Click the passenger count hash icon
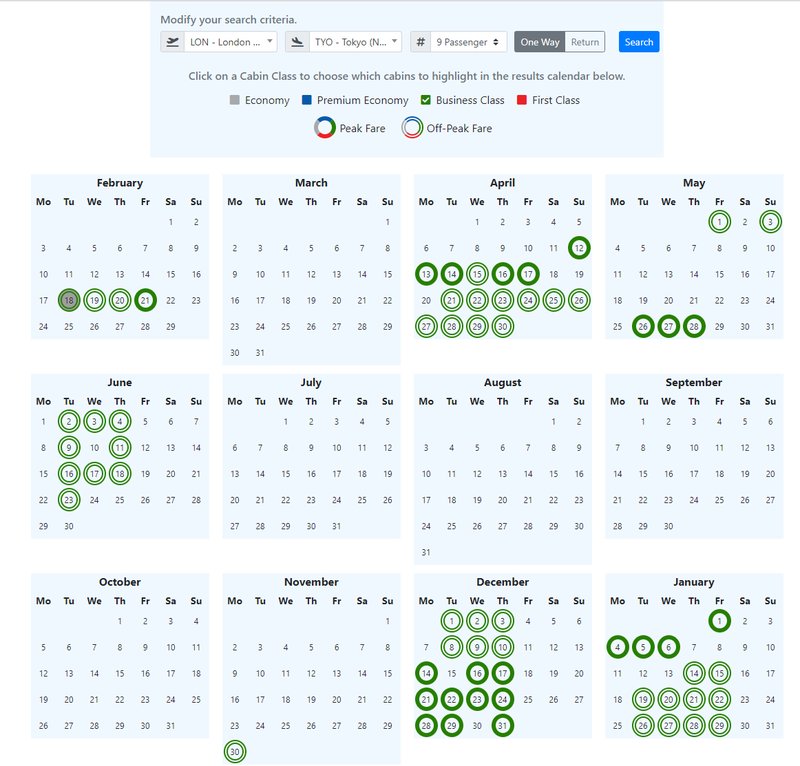The width and height of the screenshot is (800, 766). click(x=421, y=42)
